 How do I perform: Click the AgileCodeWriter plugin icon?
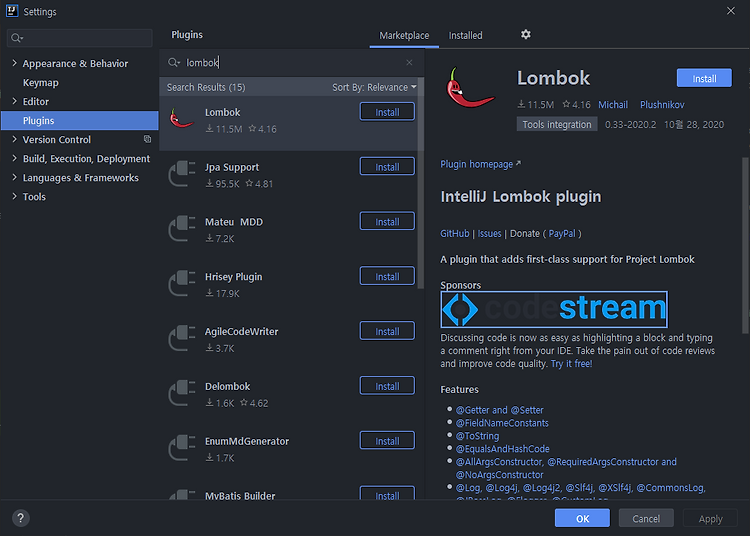tap(182, 338)
